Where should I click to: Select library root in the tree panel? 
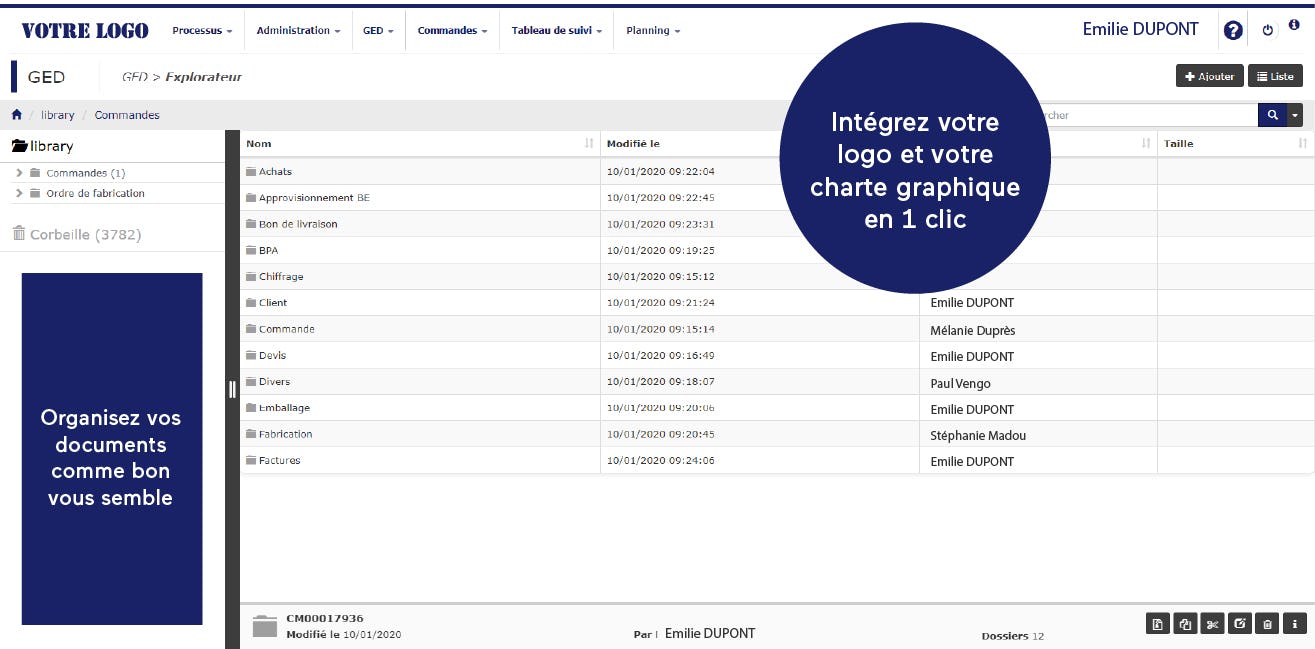pos(51,146)
